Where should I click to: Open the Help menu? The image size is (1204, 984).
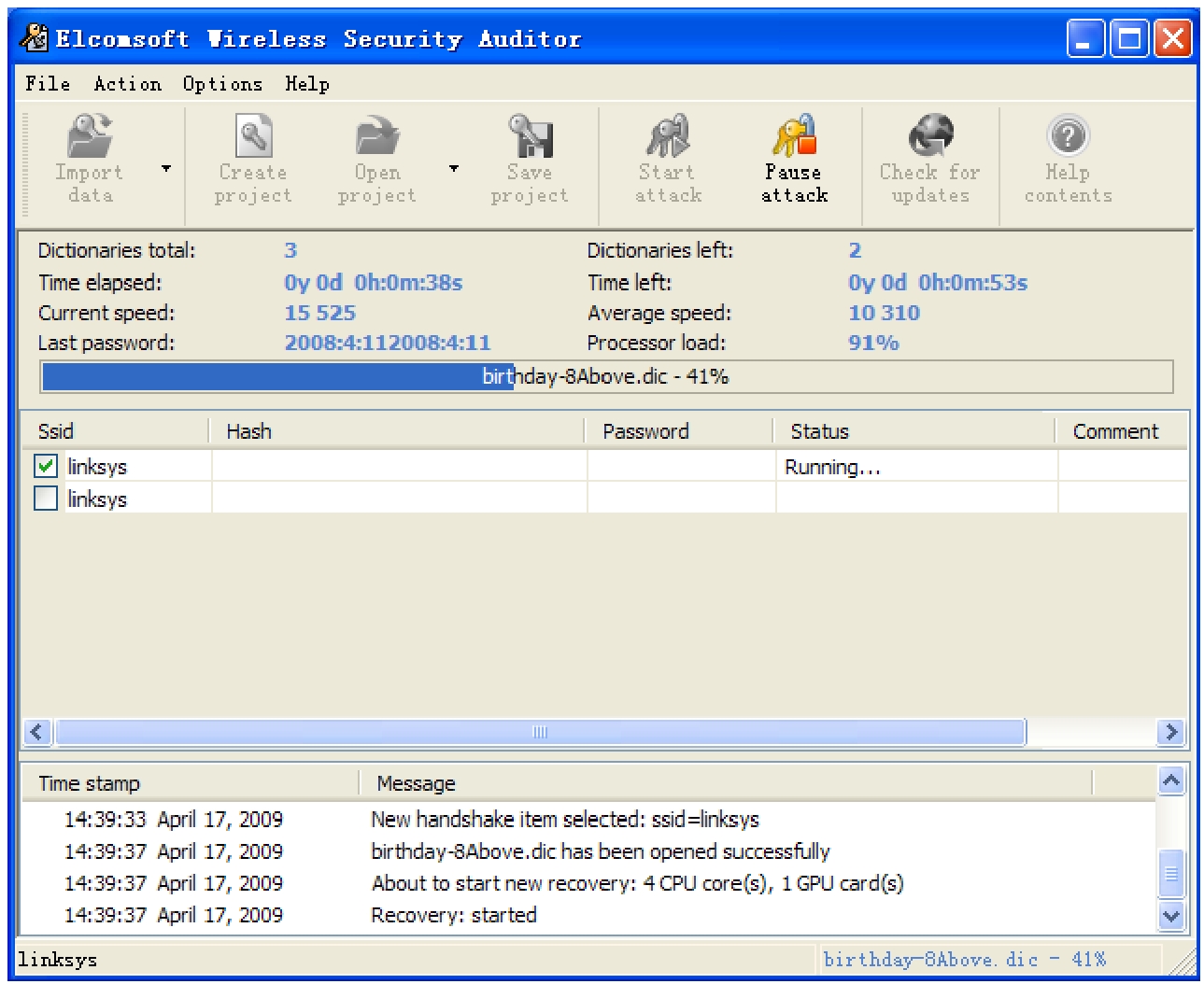coord(307,84)
